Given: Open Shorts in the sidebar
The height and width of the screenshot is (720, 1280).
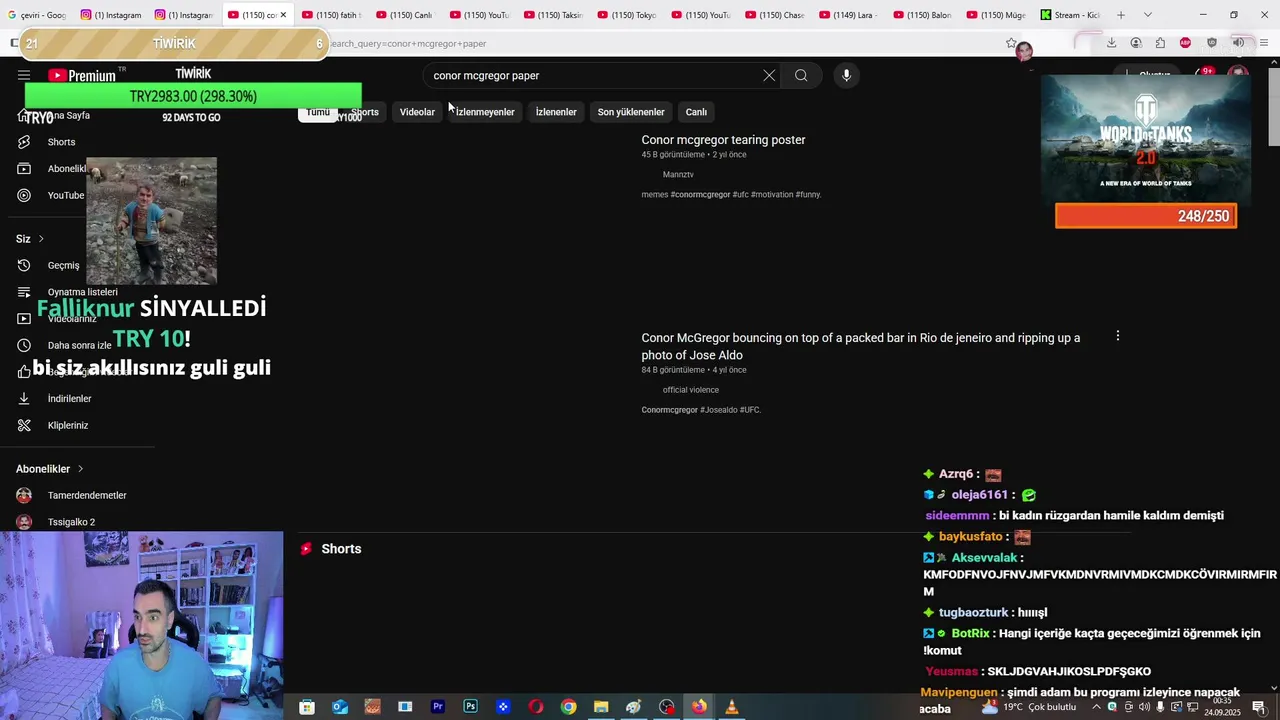Looking at the screenshot, I should click(x=61, y=142).
